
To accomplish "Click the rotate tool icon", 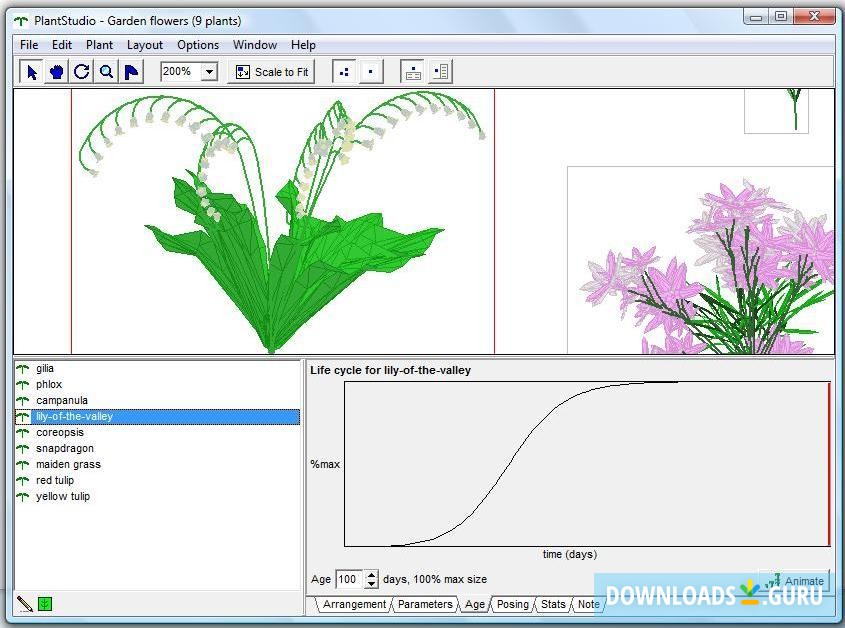I will (x=82, y=71).
